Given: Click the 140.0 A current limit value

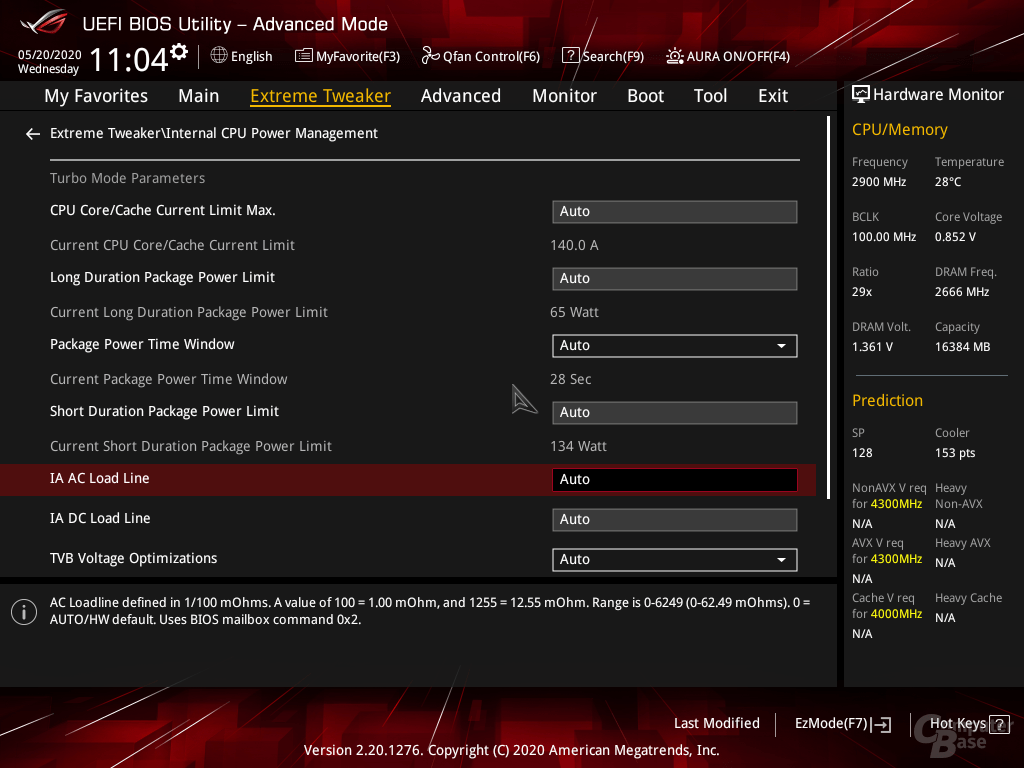Looking at the screenshot, I should (574, 246).
